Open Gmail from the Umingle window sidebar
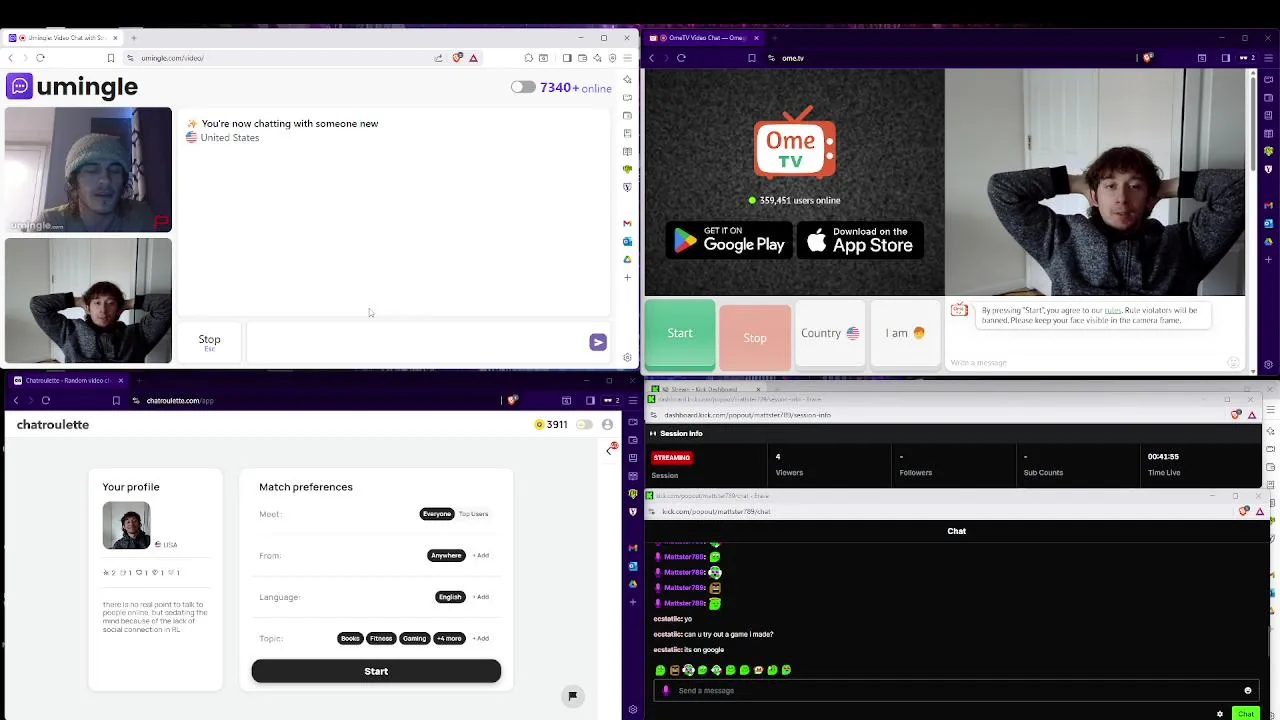The image size is (1280, 720). 627,223
